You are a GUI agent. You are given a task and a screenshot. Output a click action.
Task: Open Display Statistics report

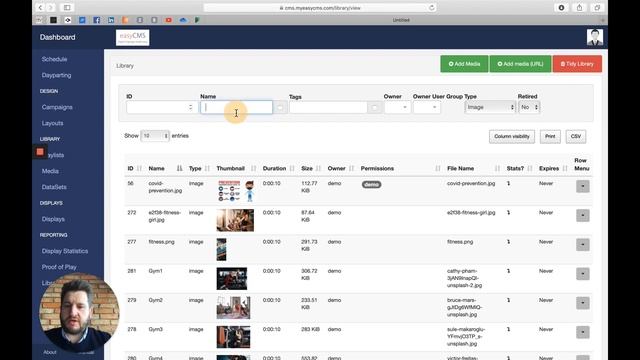pos(65,251)
